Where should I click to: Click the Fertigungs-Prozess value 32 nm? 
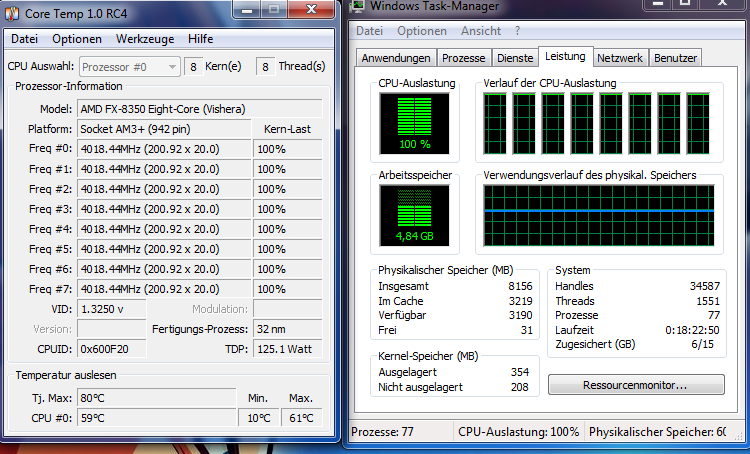(287, 329)
